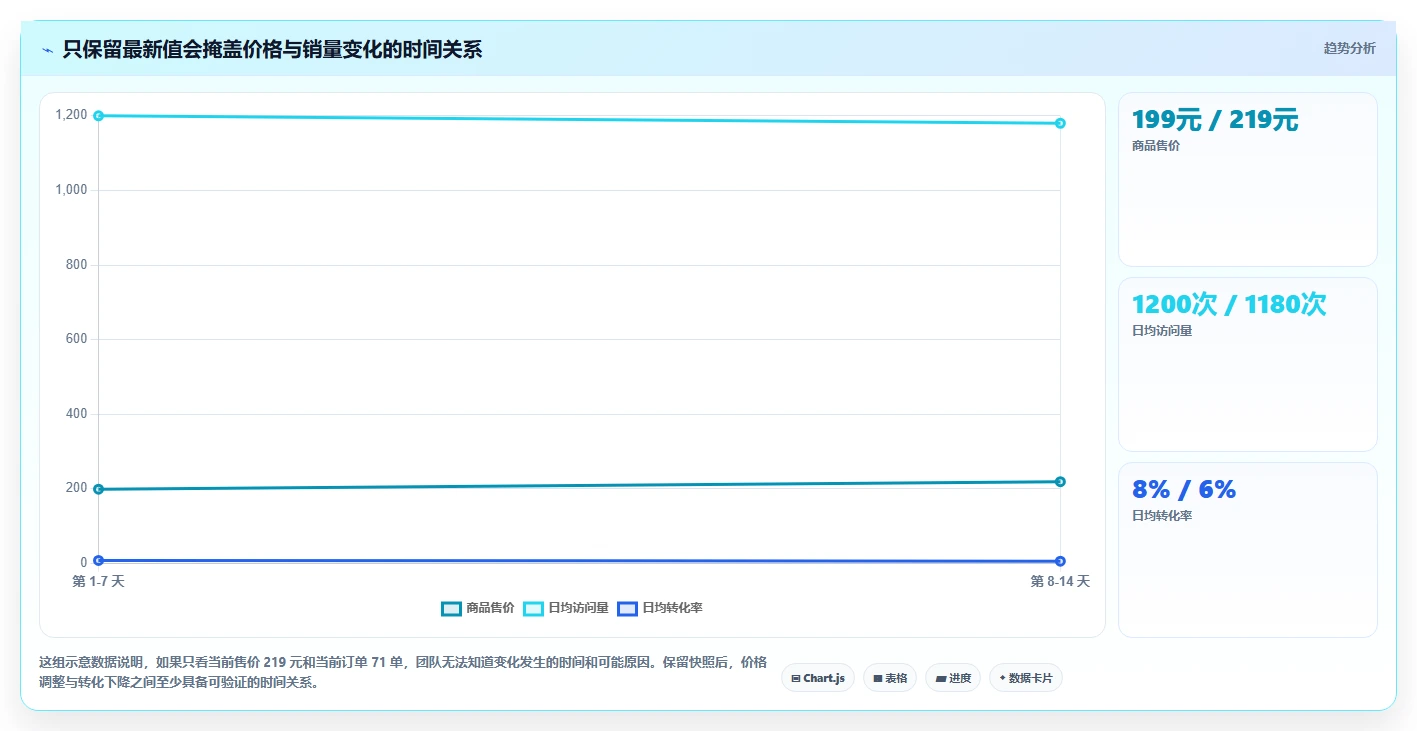Select the 日均访问量 data point at 第 1-7 天
Viewport: 1417px width, 731px height.
(x=98, y=116)
